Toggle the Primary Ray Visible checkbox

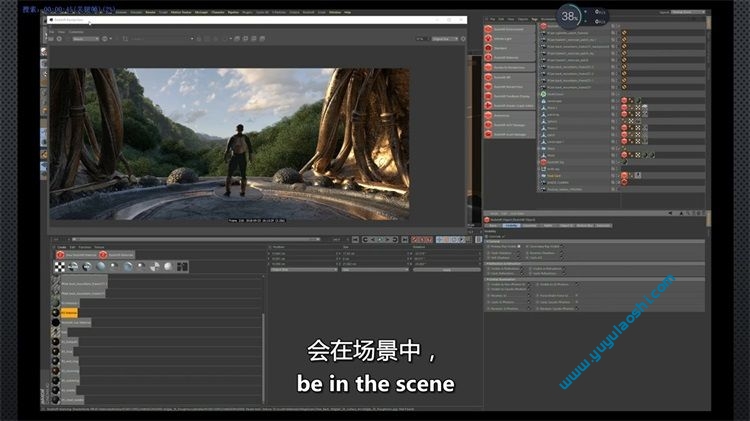(x=519, y=246)
